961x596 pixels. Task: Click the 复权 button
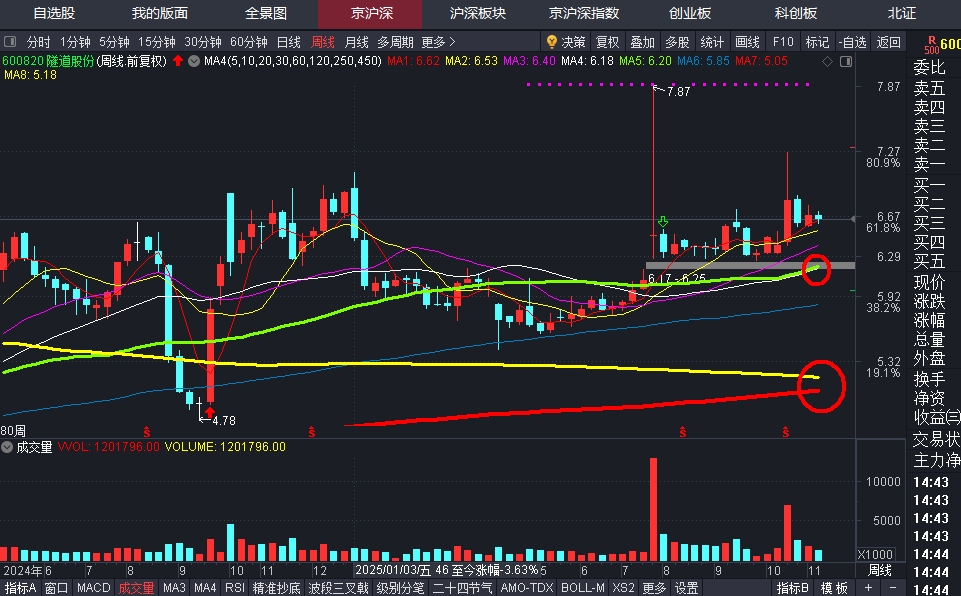click(x=607, y=42)
